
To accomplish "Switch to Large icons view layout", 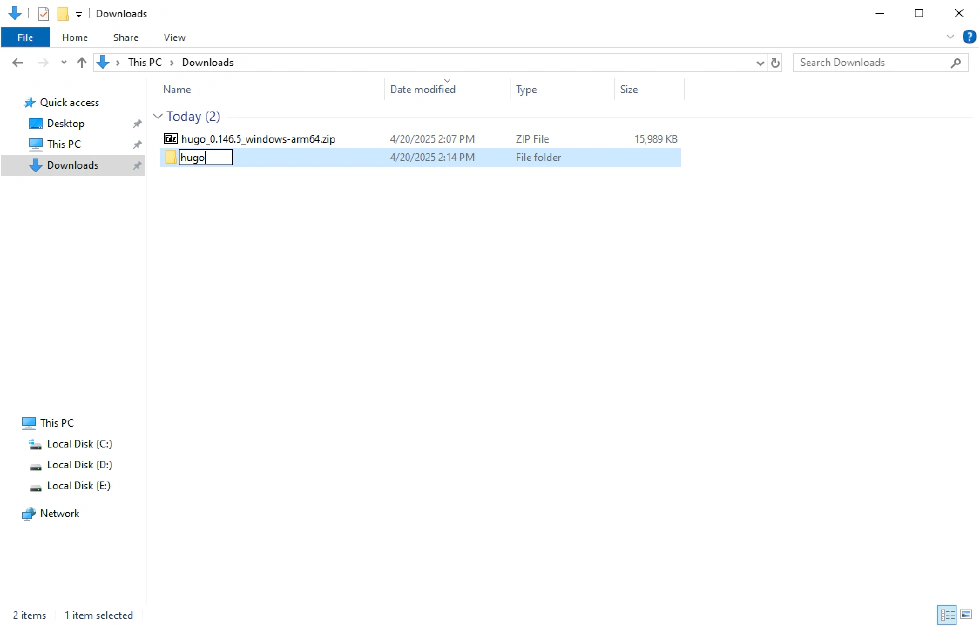I will coord(966,615).
